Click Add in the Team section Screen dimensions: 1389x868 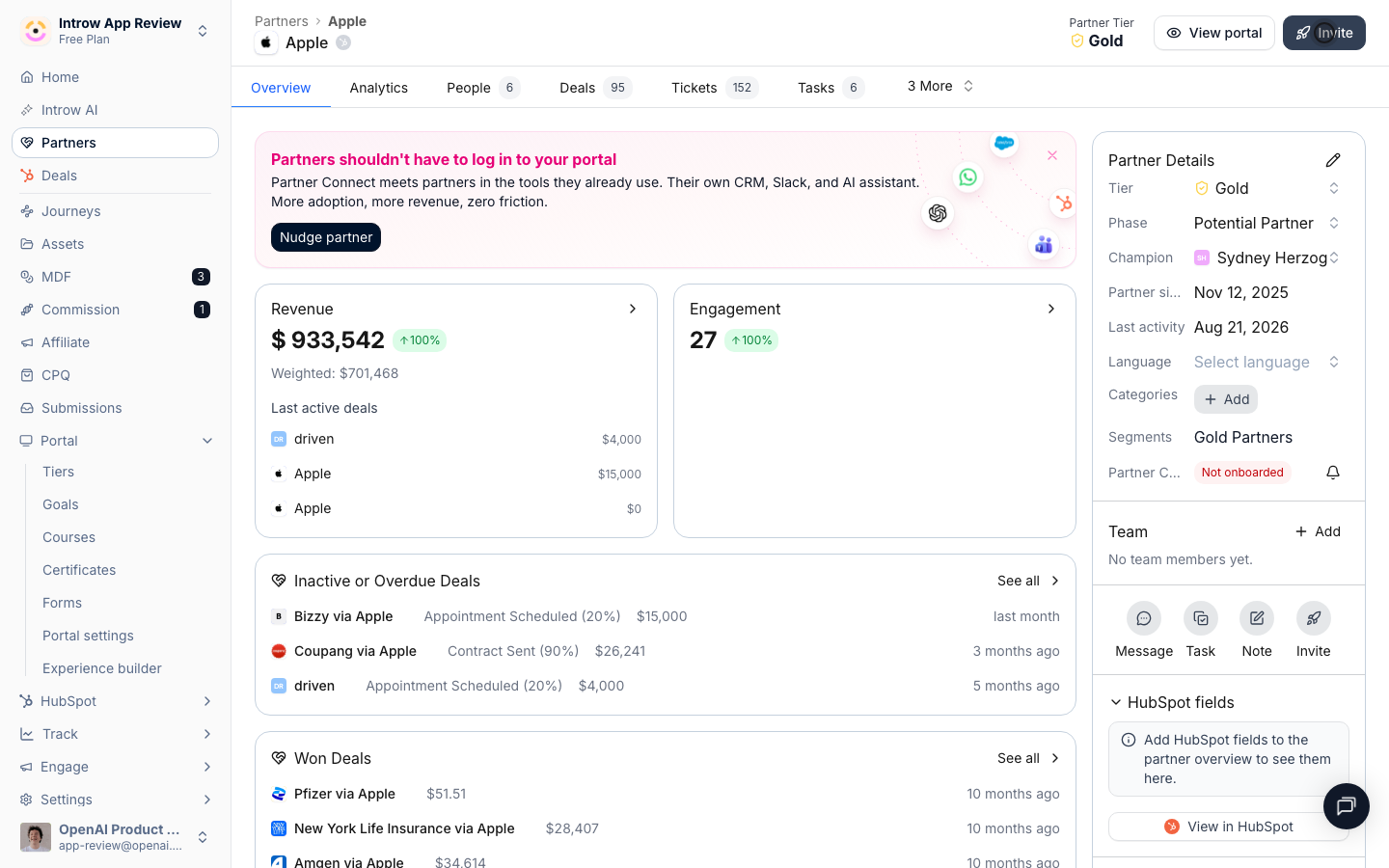point(1318,531)
